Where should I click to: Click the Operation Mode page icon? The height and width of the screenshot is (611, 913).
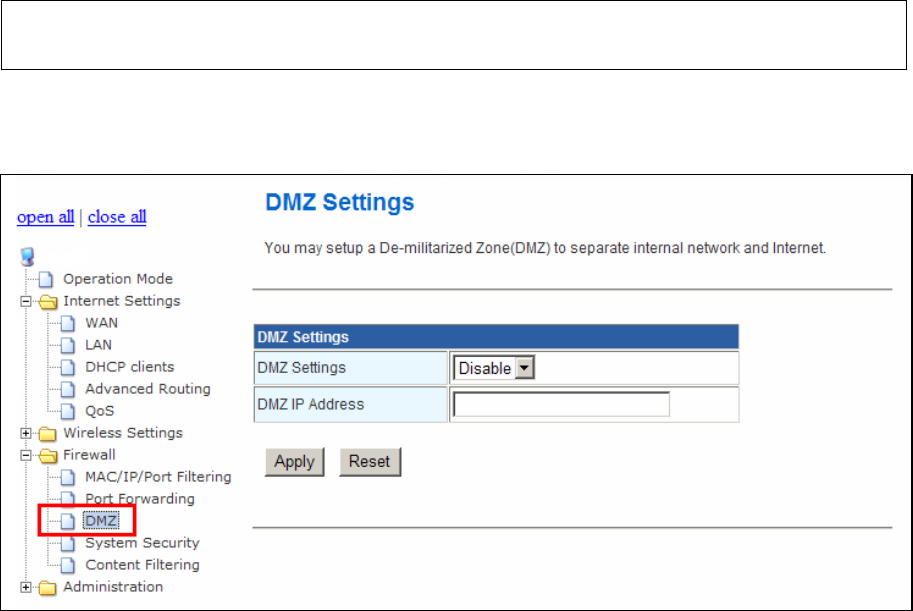point(45,279)
